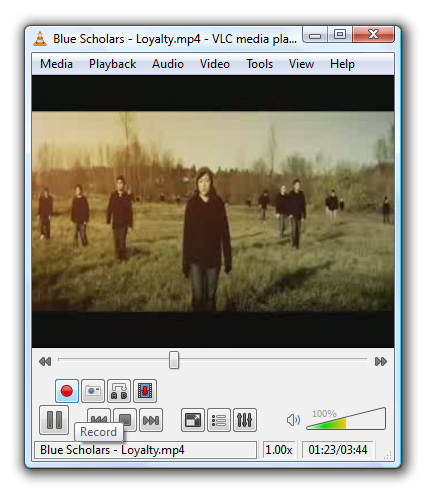Show the playlist
This screenshot has width=428, height=502.
(x=219, y=420)
